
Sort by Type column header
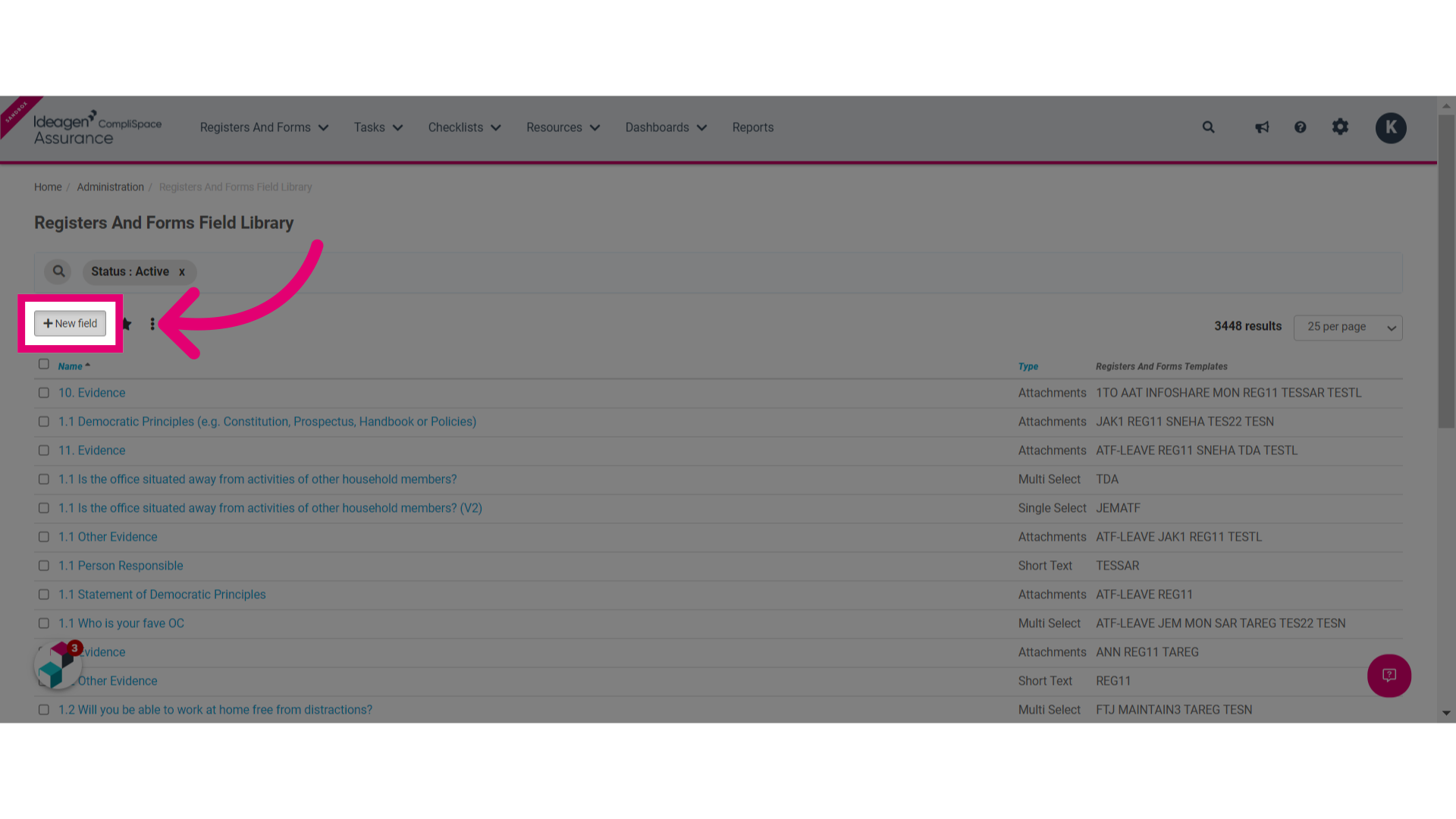tap(1028, 366)
